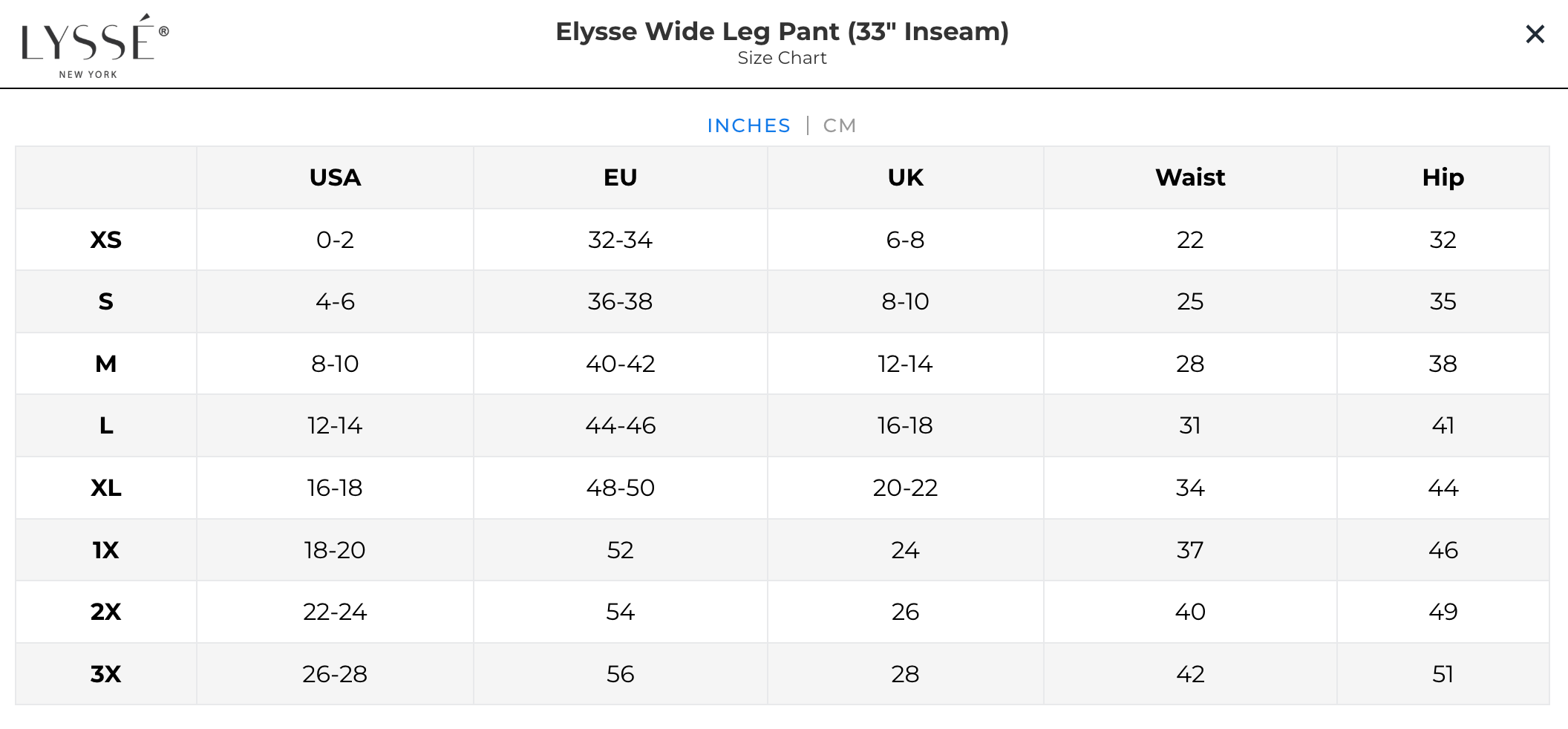Select the 1X size row label

pyautogui.click(x=105, y=550)
